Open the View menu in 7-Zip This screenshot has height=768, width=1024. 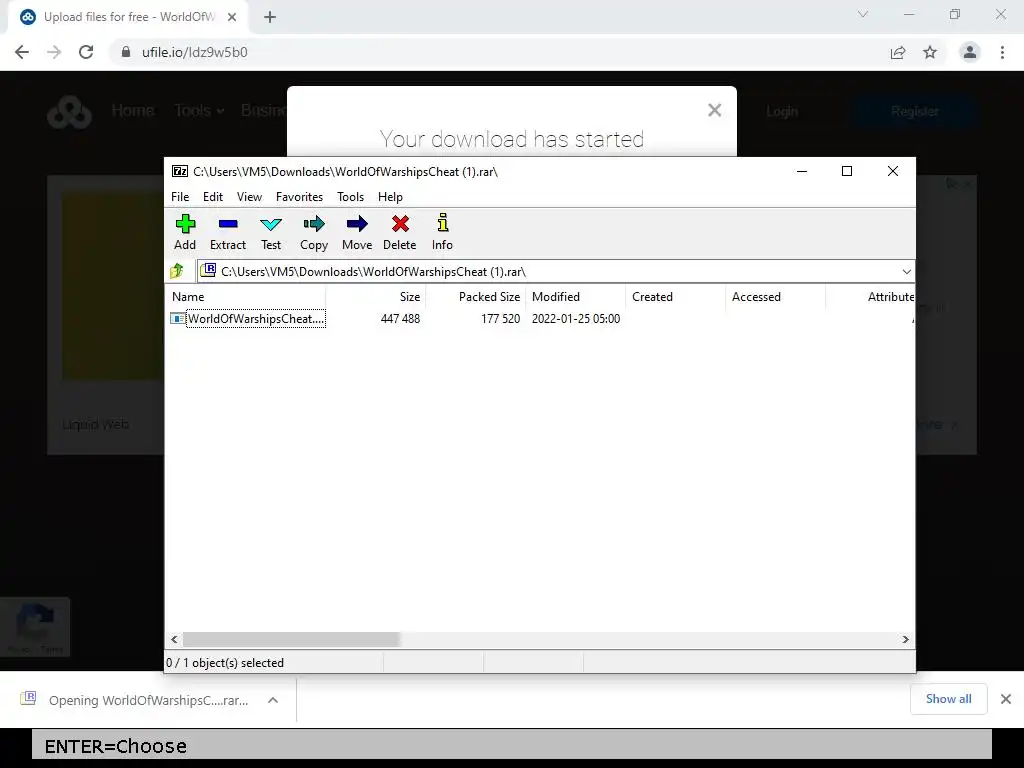pyautogui.click(x=249, y=197)
